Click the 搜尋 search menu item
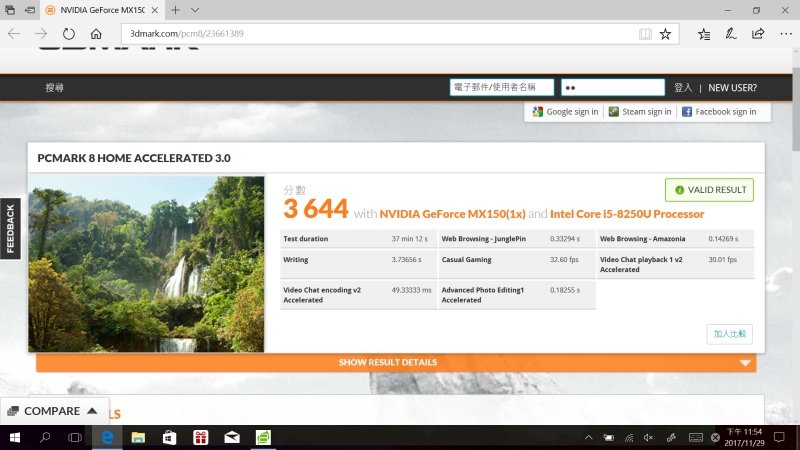This screenshot has width=800, height=450. [x=54, y=88]
